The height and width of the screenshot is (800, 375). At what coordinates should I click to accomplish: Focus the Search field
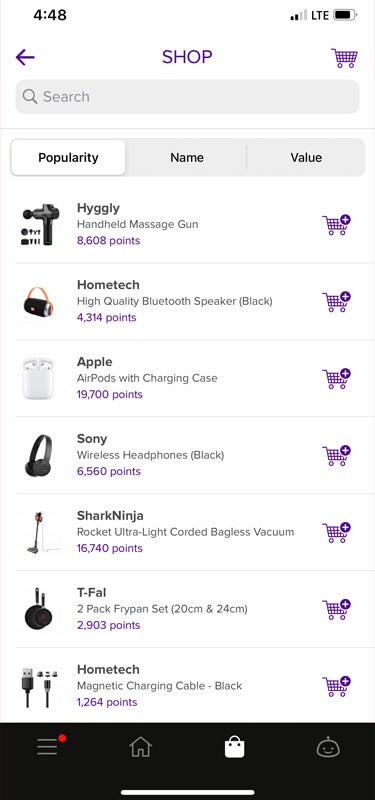187,96
